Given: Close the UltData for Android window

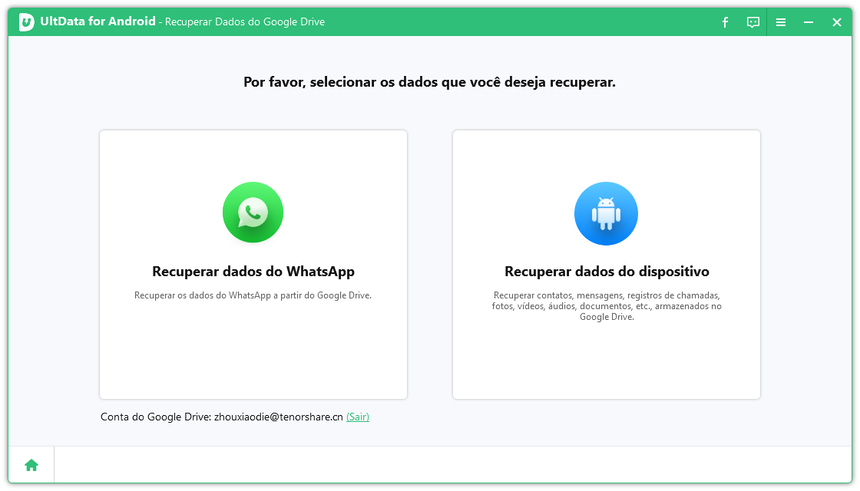Looking at the screenshot, I should click(837, 22).
